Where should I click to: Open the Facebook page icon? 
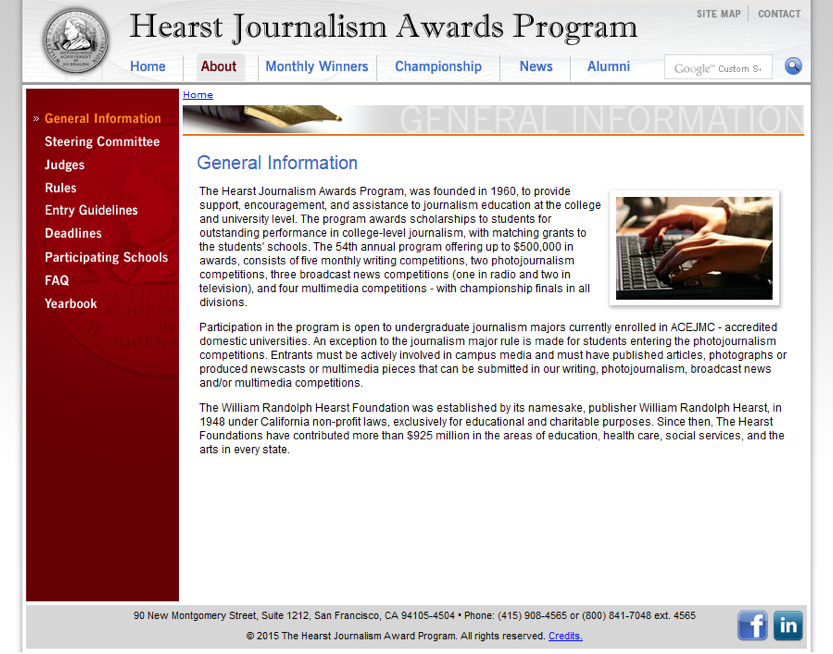tap(752, 625)
